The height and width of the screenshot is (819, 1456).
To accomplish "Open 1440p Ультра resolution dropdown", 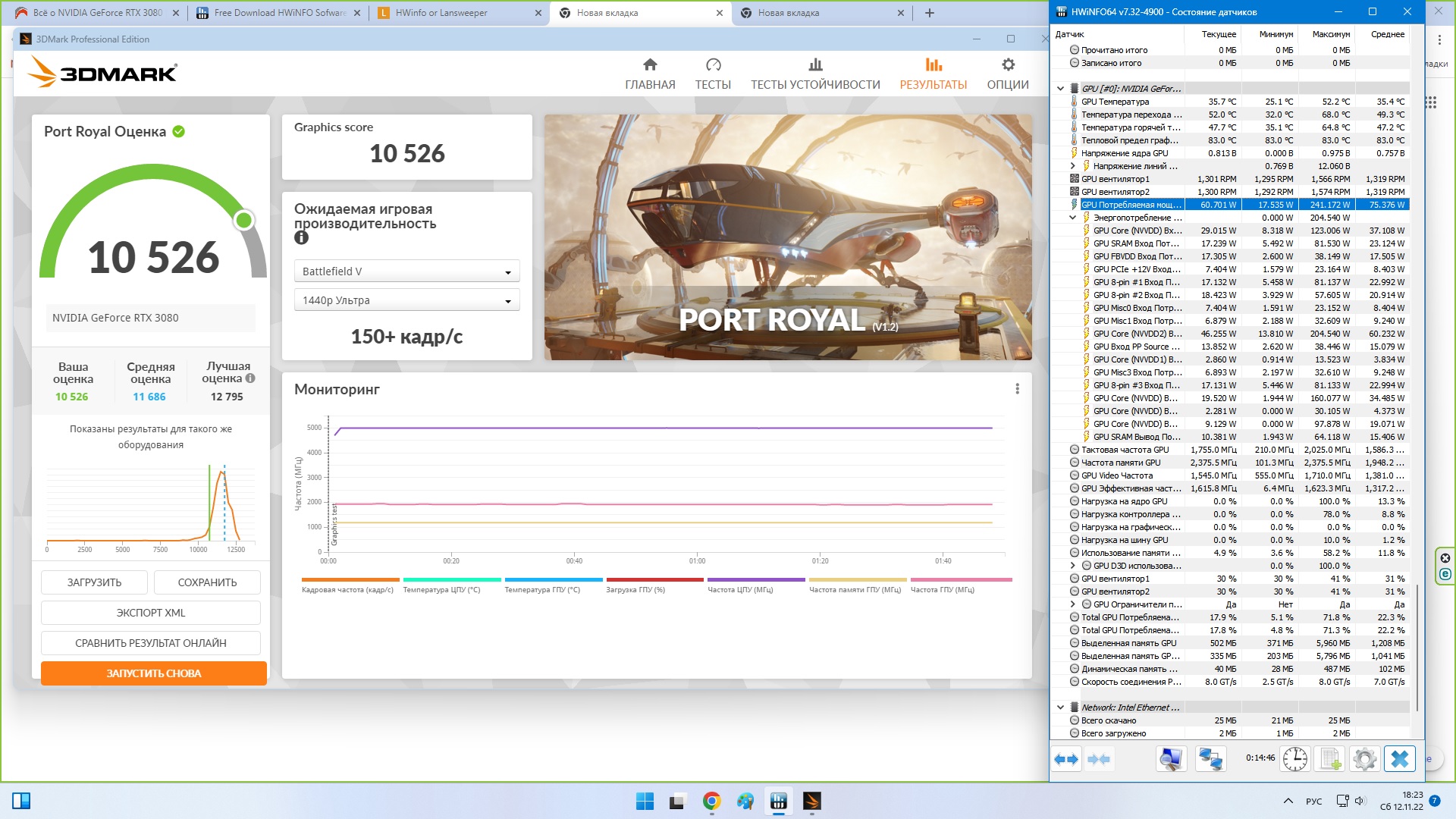I will pos(406,300).
